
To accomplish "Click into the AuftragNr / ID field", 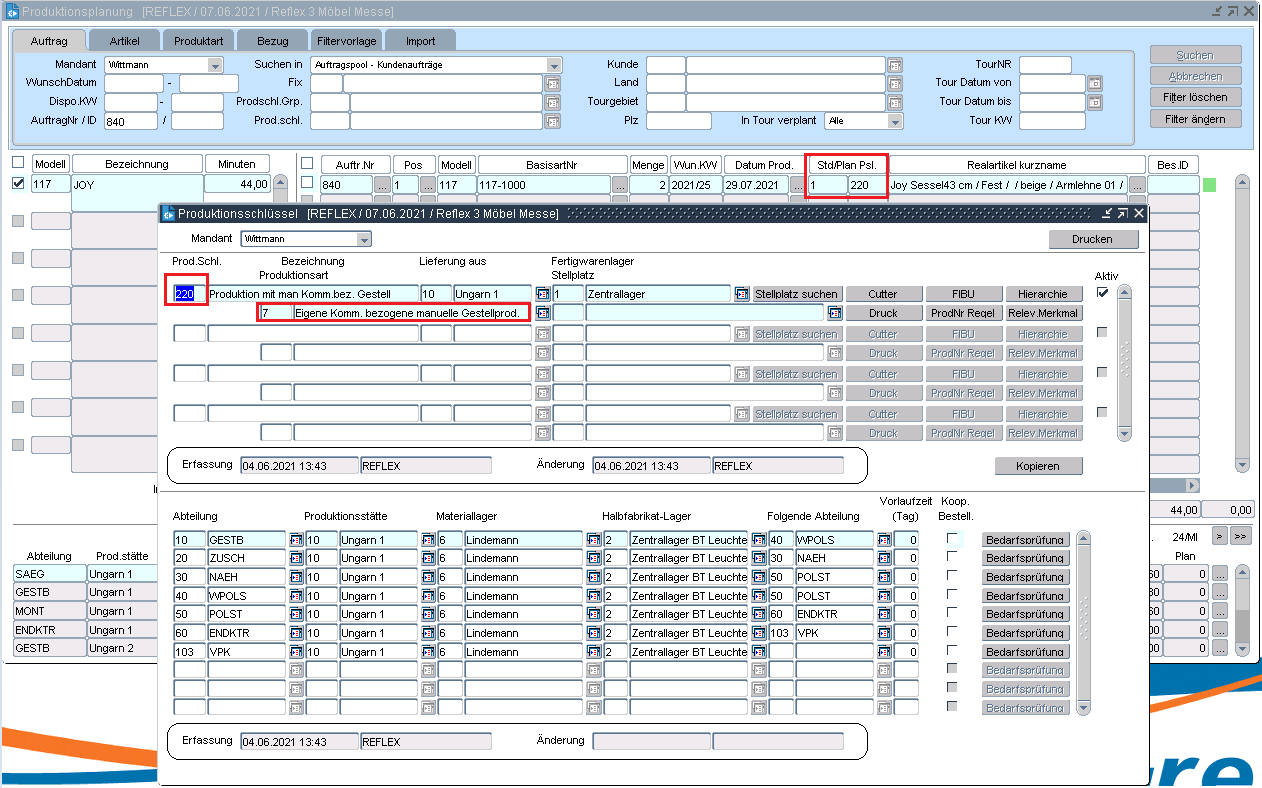I will click(130, 121).
